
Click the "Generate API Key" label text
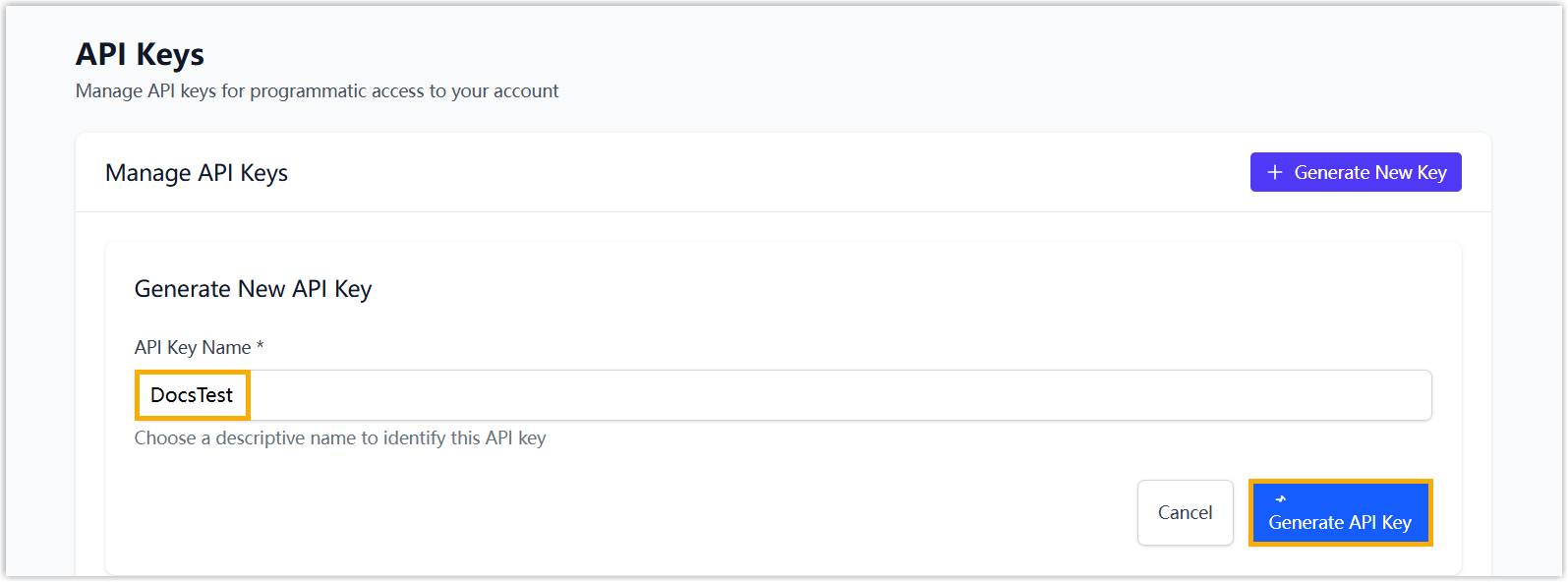pos(1340,523)
